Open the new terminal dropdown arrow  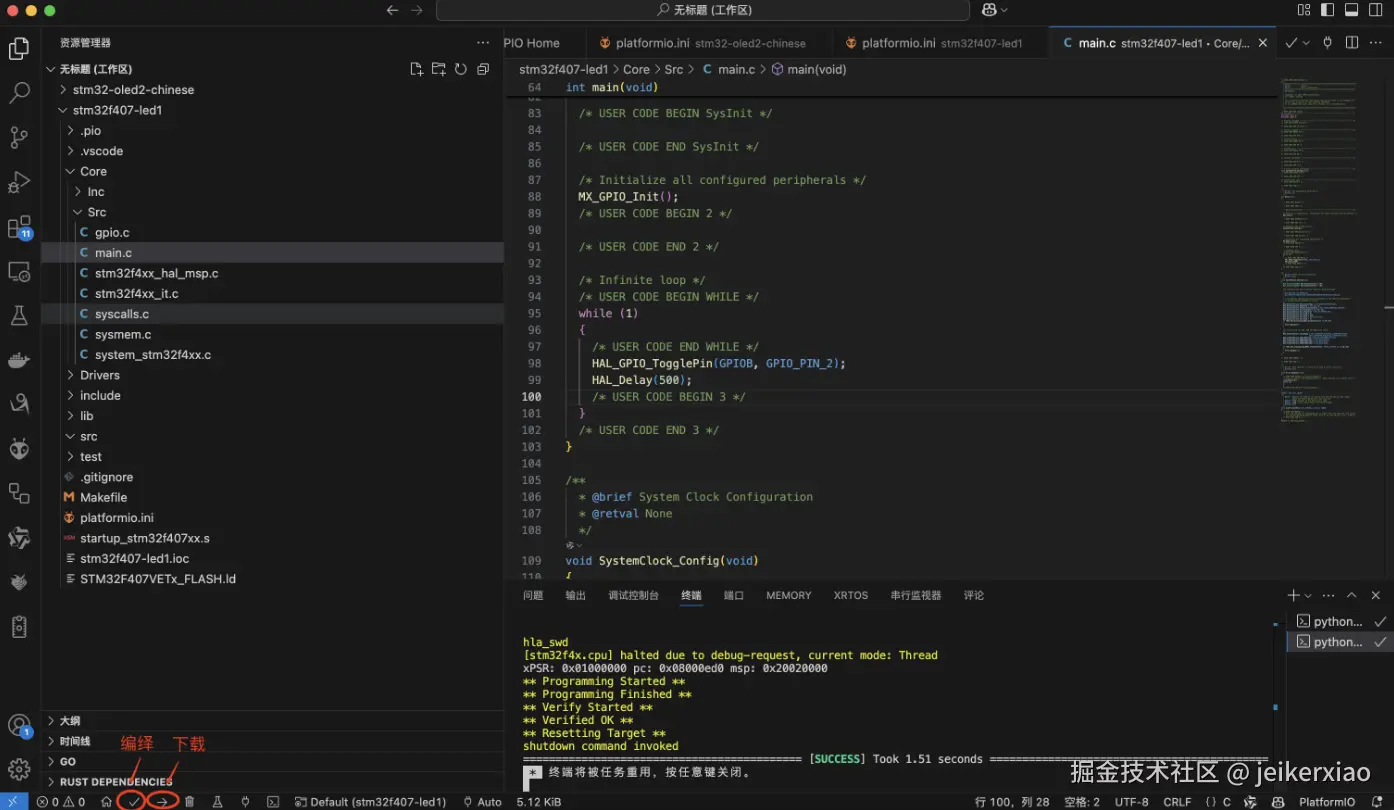coord(1308,596)
